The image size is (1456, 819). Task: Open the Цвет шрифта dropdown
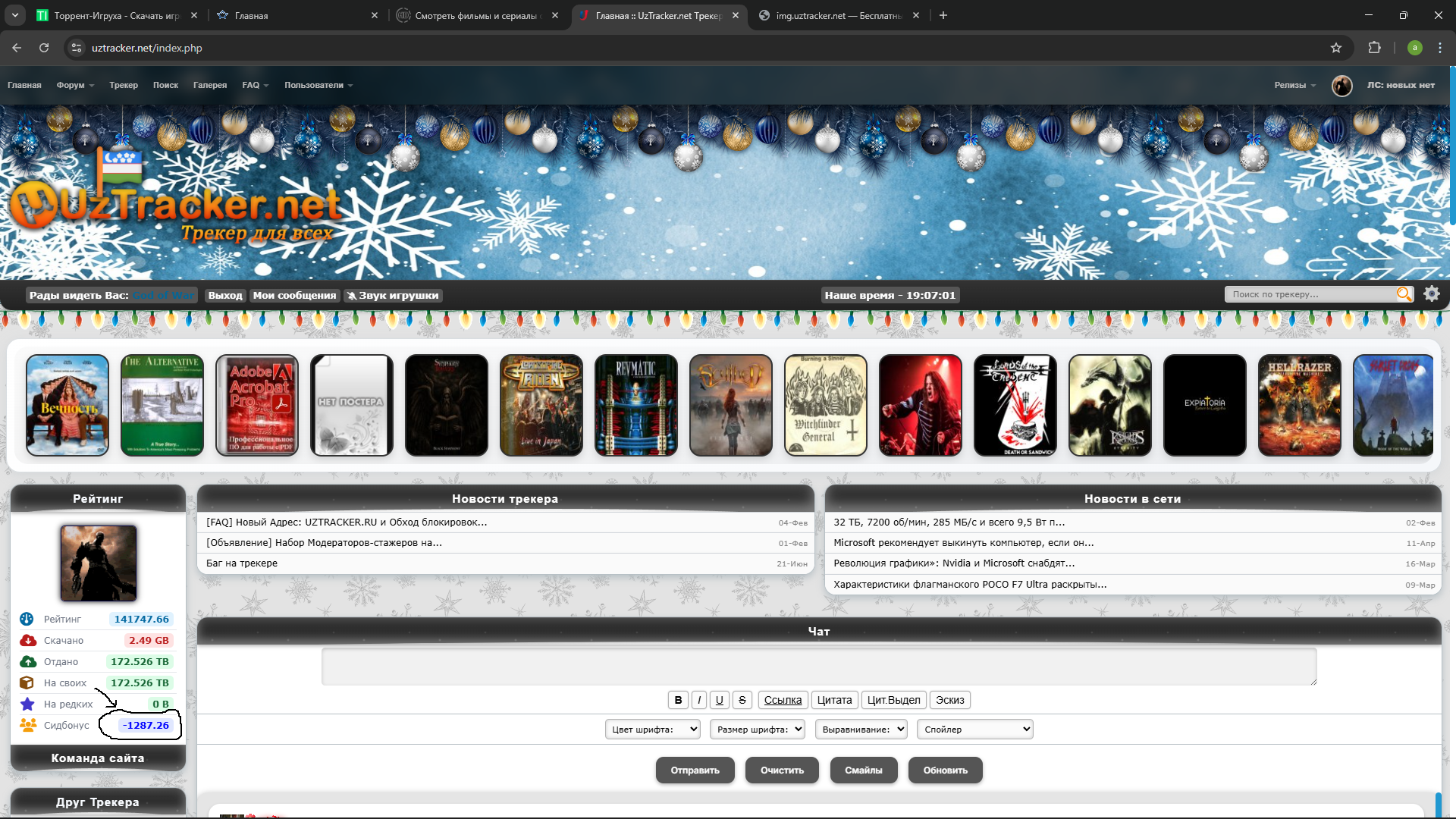[652, 730]
